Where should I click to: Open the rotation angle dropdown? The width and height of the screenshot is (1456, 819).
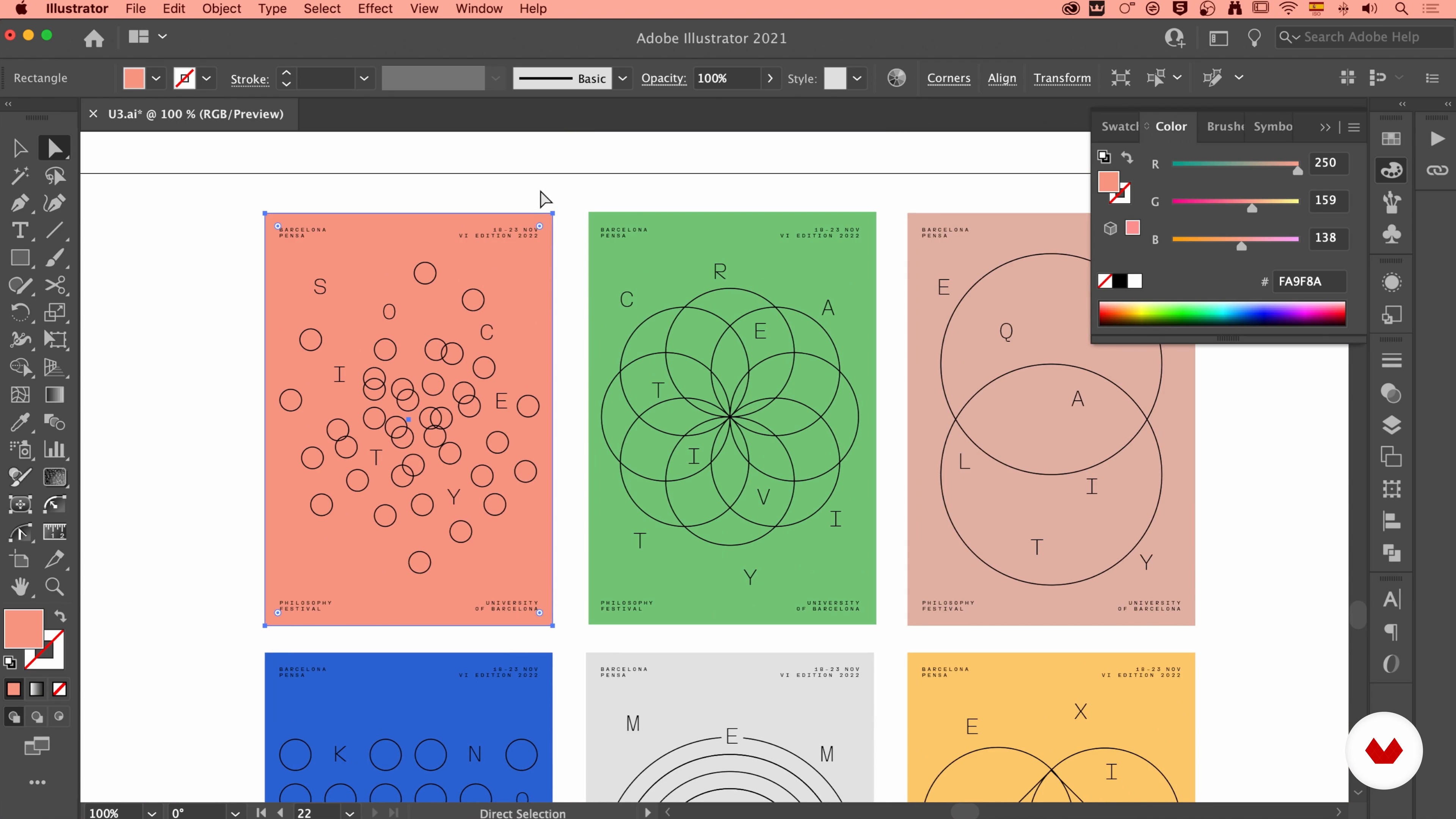tap(235, 813)
